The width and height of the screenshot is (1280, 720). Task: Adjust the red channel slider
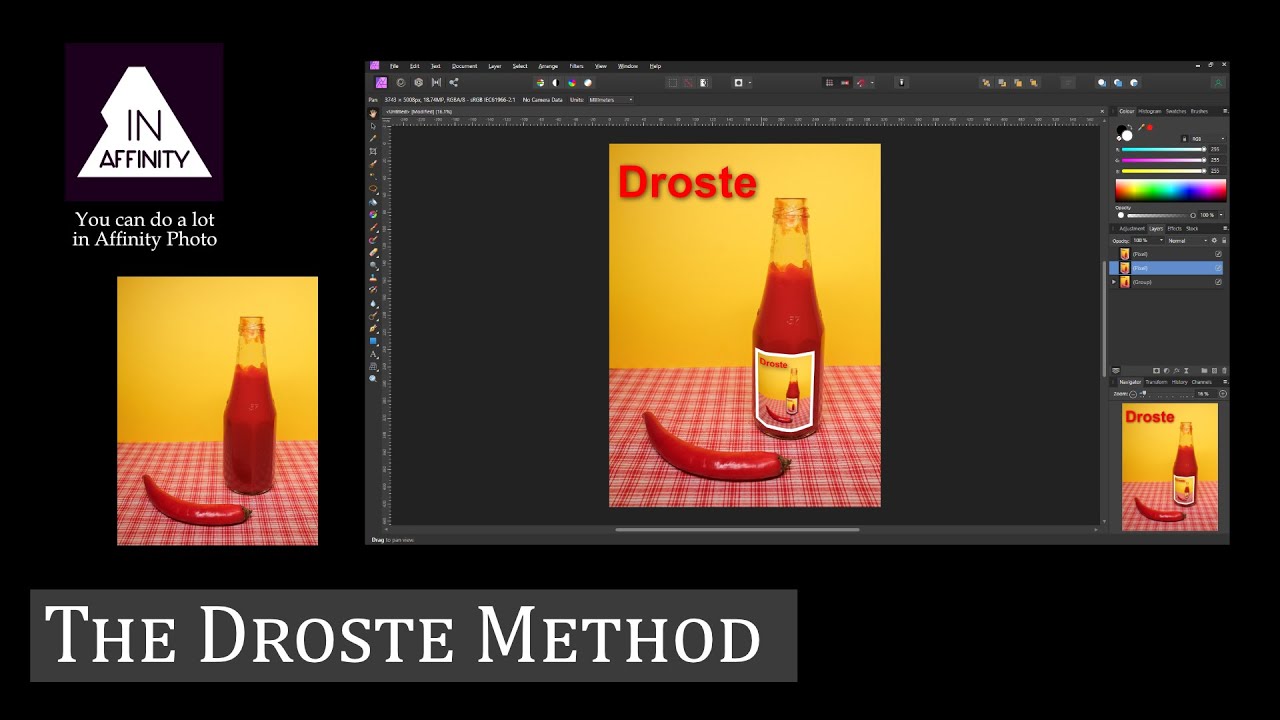coord(1164,149)
